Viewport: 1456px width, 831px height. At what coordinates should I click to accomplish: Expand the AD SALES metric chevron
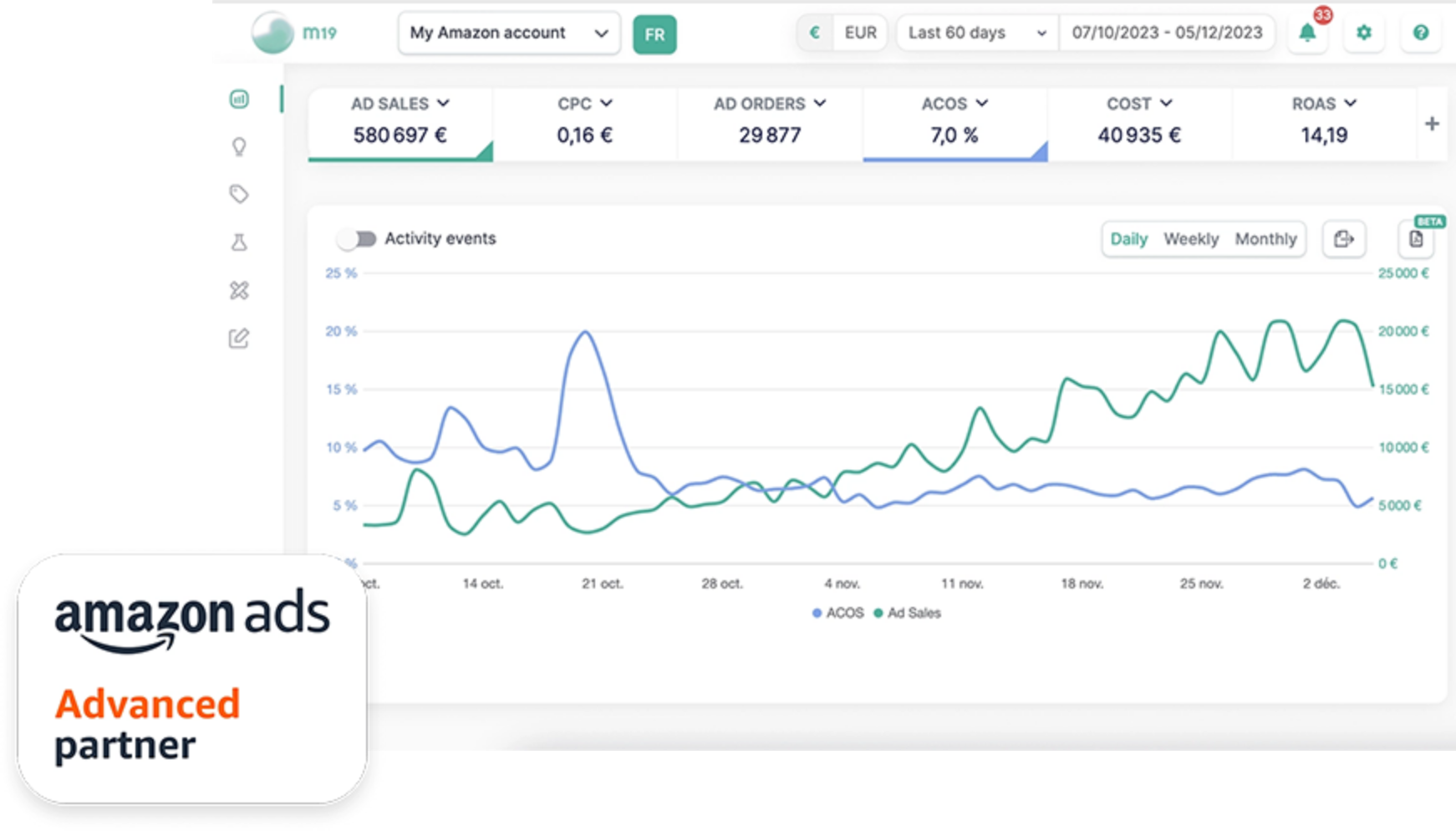pos(443,104)
